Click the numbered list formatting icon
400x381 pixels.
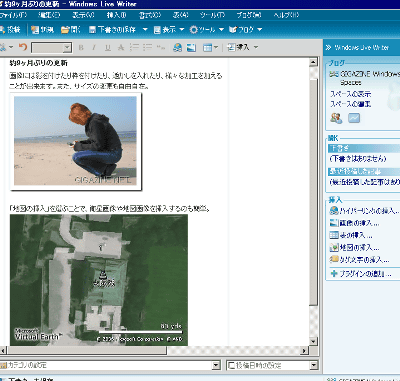(x=134, y=47)
